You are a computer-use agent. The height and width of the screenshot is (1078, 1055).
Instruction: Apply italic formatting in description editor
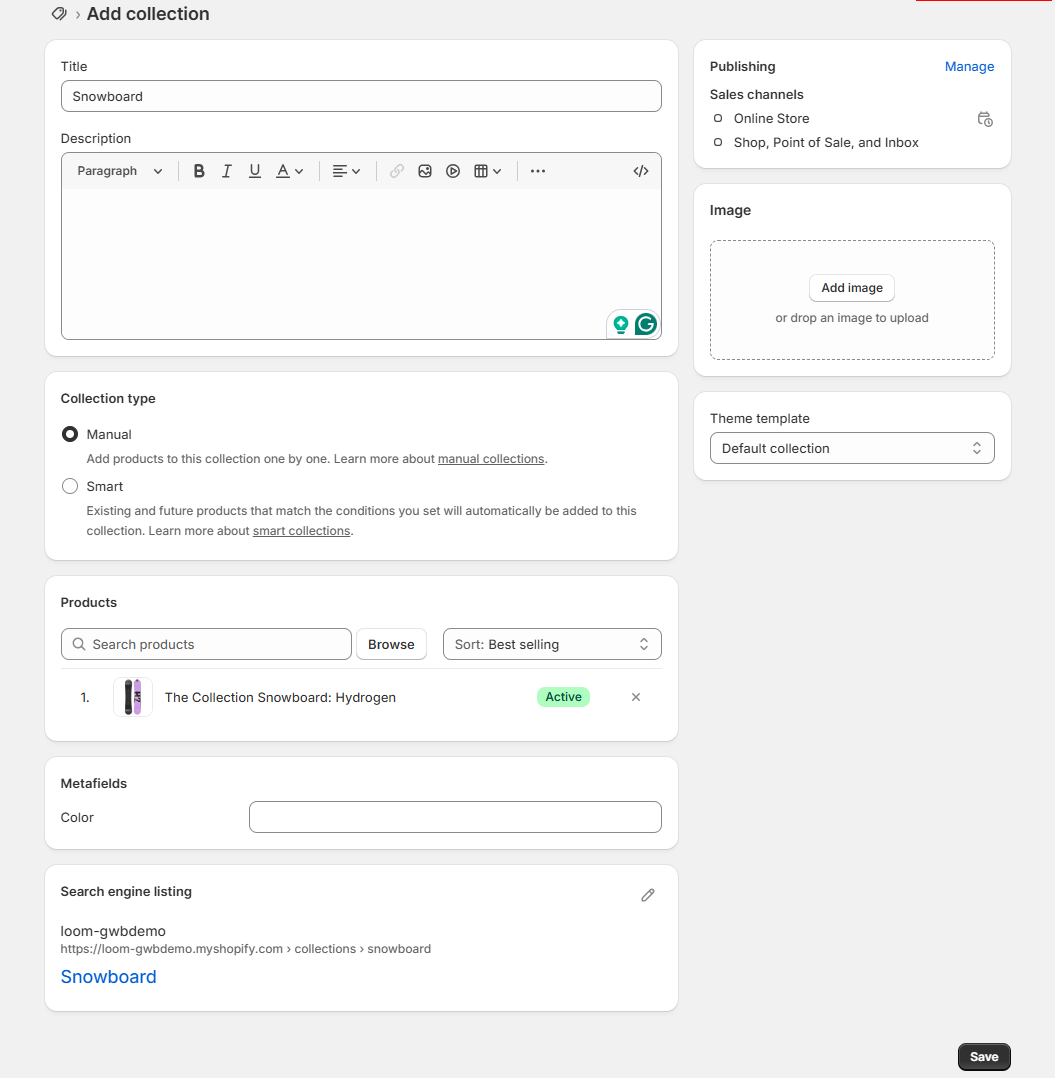pos(227,171)
